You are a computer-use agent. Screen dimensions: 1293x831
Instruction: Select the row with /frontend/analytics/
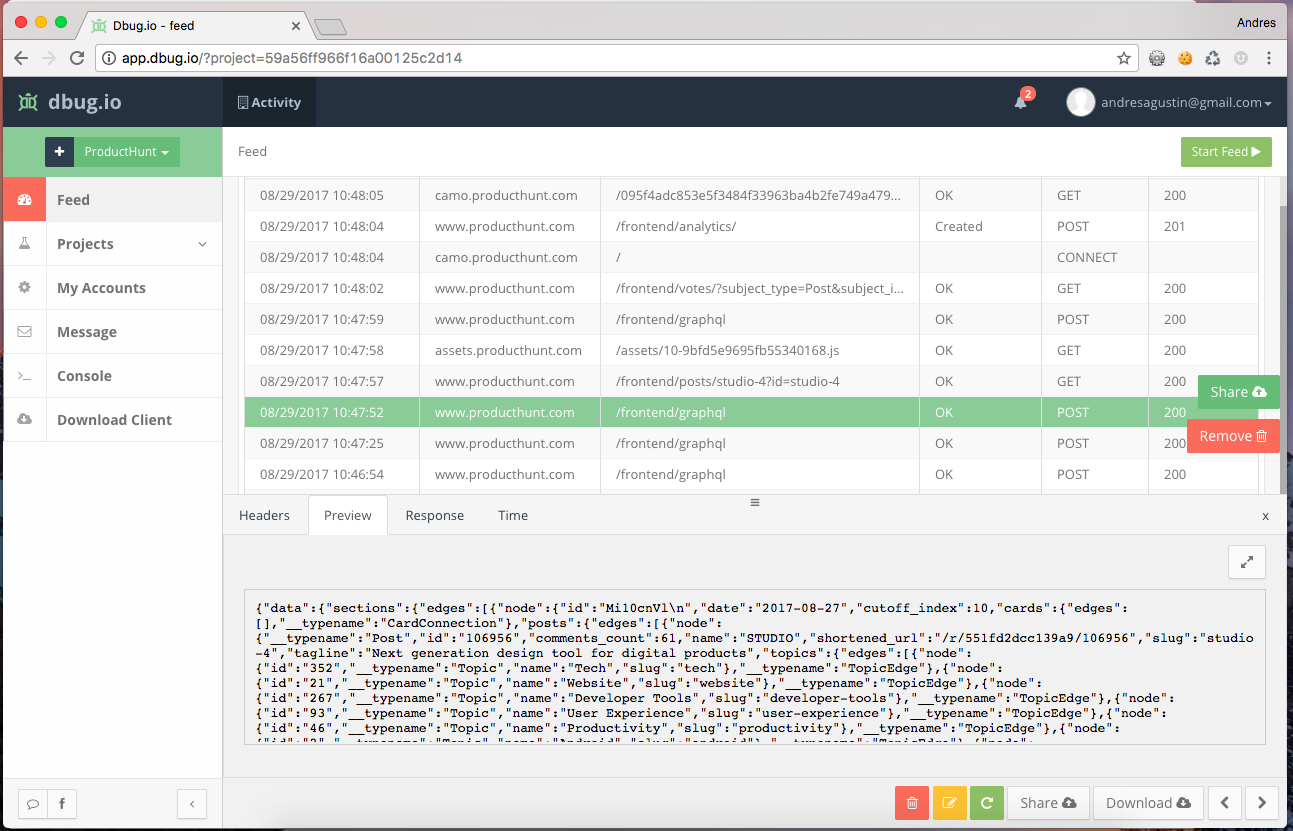coord(751,226)
